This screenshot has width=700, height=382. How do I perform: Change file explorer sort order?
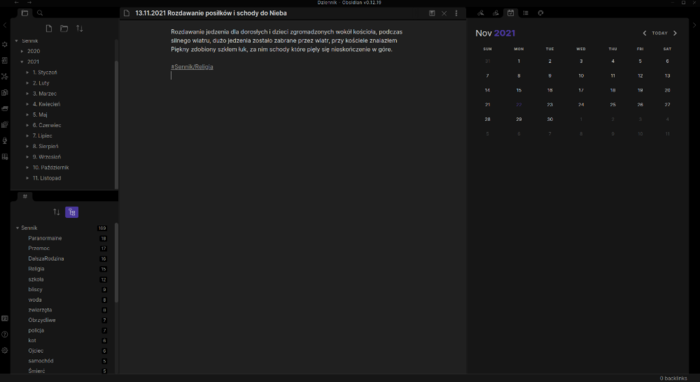pos(79,29)
